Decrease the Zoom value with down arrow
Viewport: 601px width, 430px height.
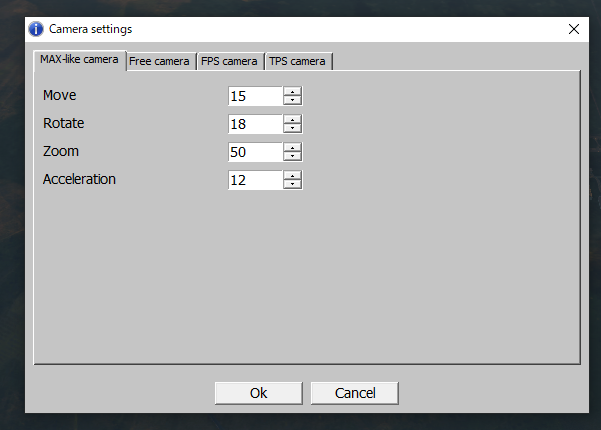point(292,156)
